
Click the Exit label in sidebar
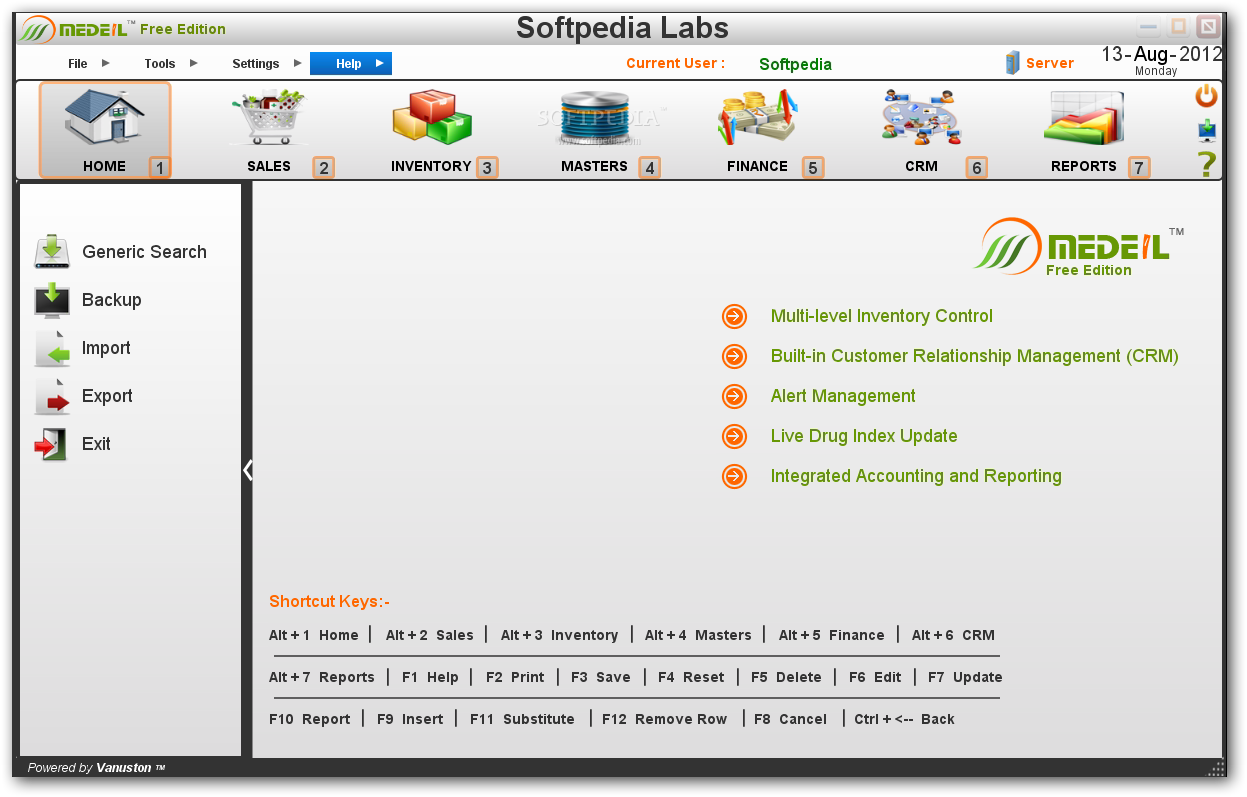click(96, 444)
